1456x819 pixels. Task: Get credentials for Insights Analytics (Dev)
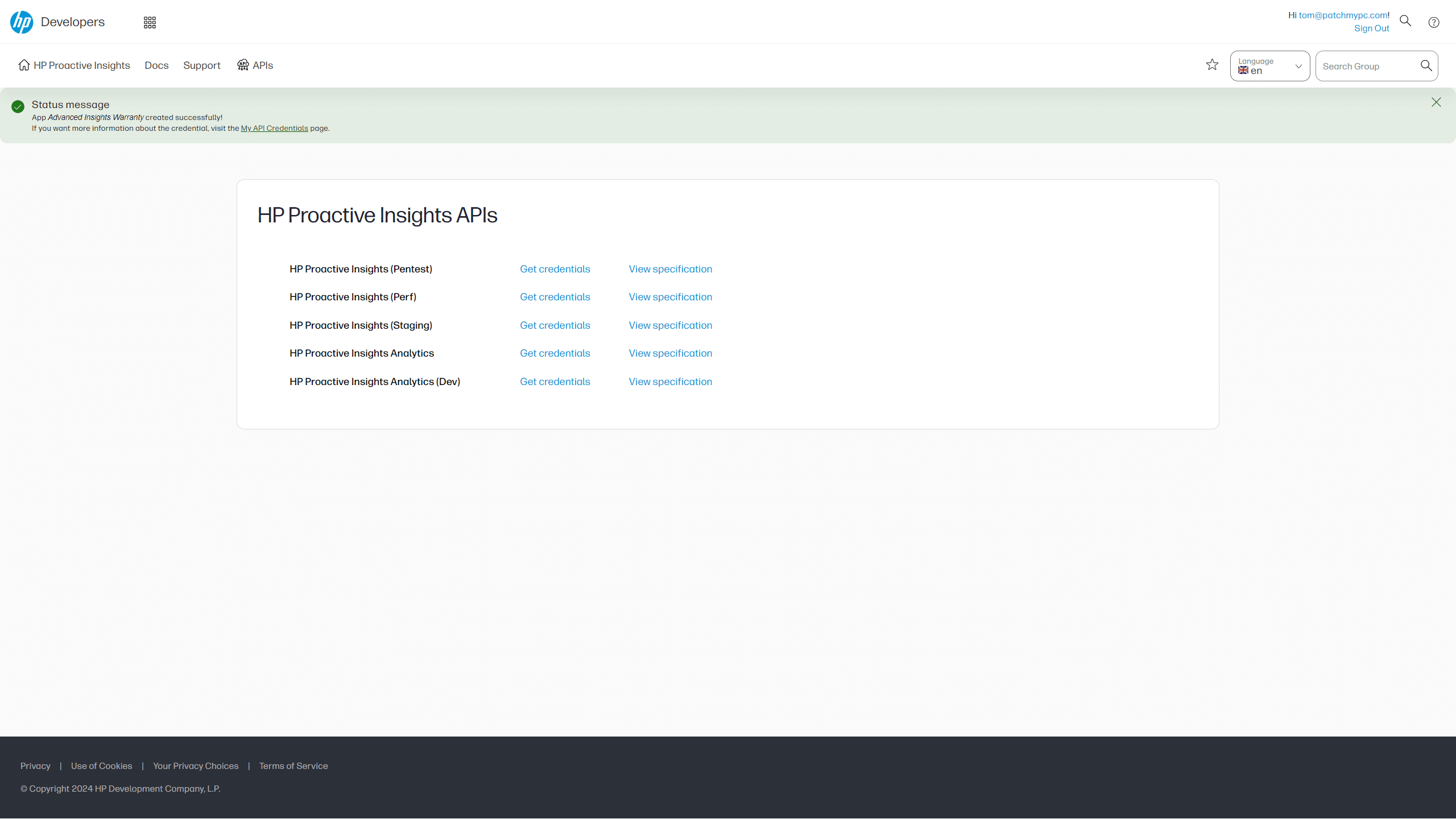point(555,382)
